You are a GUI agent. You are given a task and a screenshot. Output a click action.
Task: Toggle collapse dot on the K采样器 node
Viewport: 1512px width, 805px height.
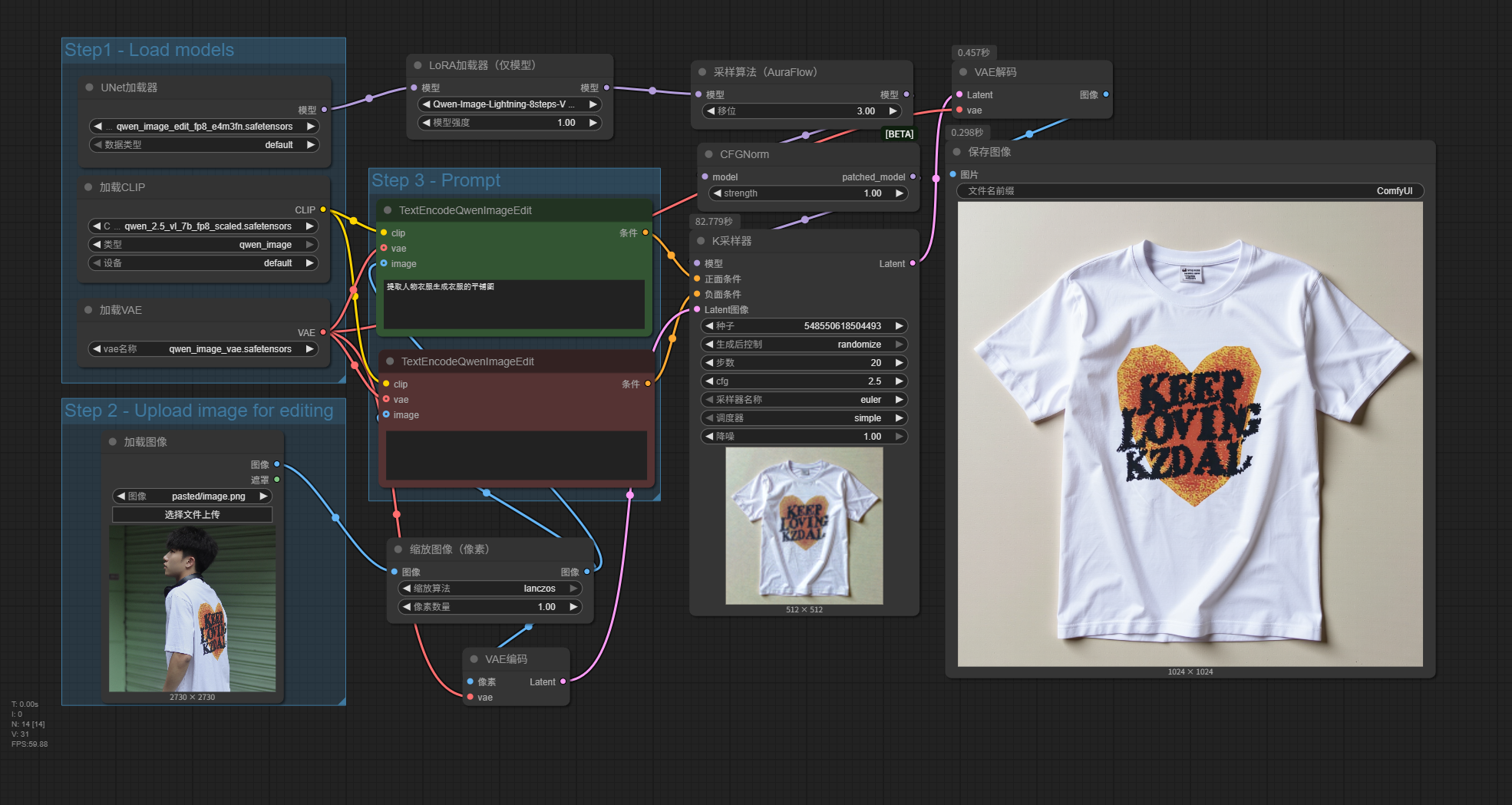coord(701,241)
